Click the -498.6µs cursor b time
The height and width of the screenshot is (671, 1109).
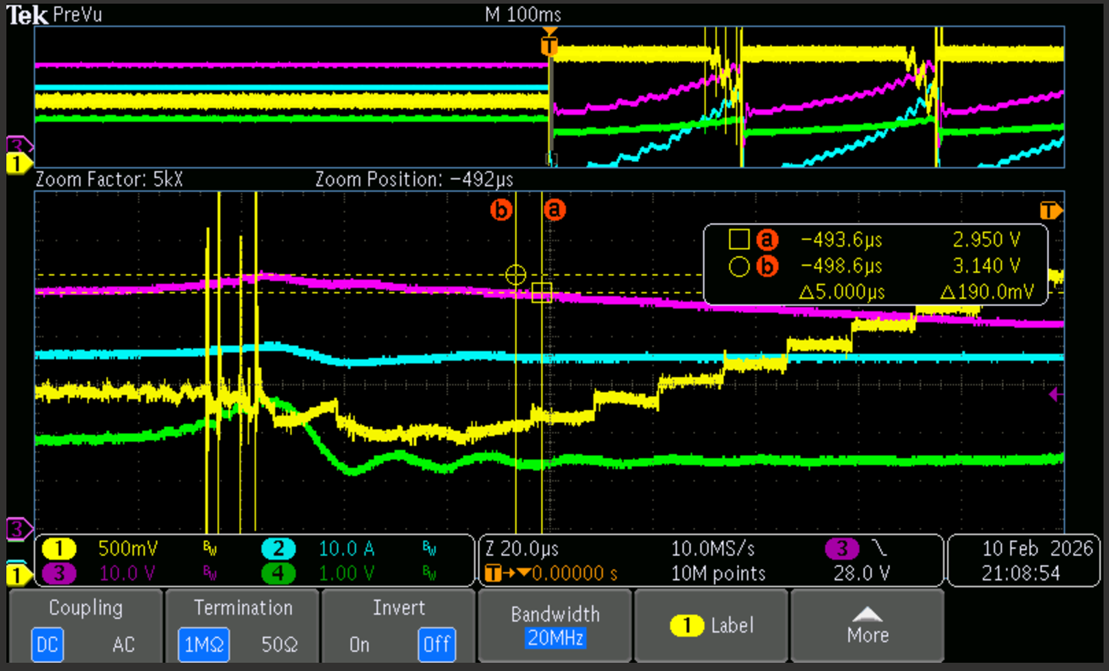(x=842, y=267)
